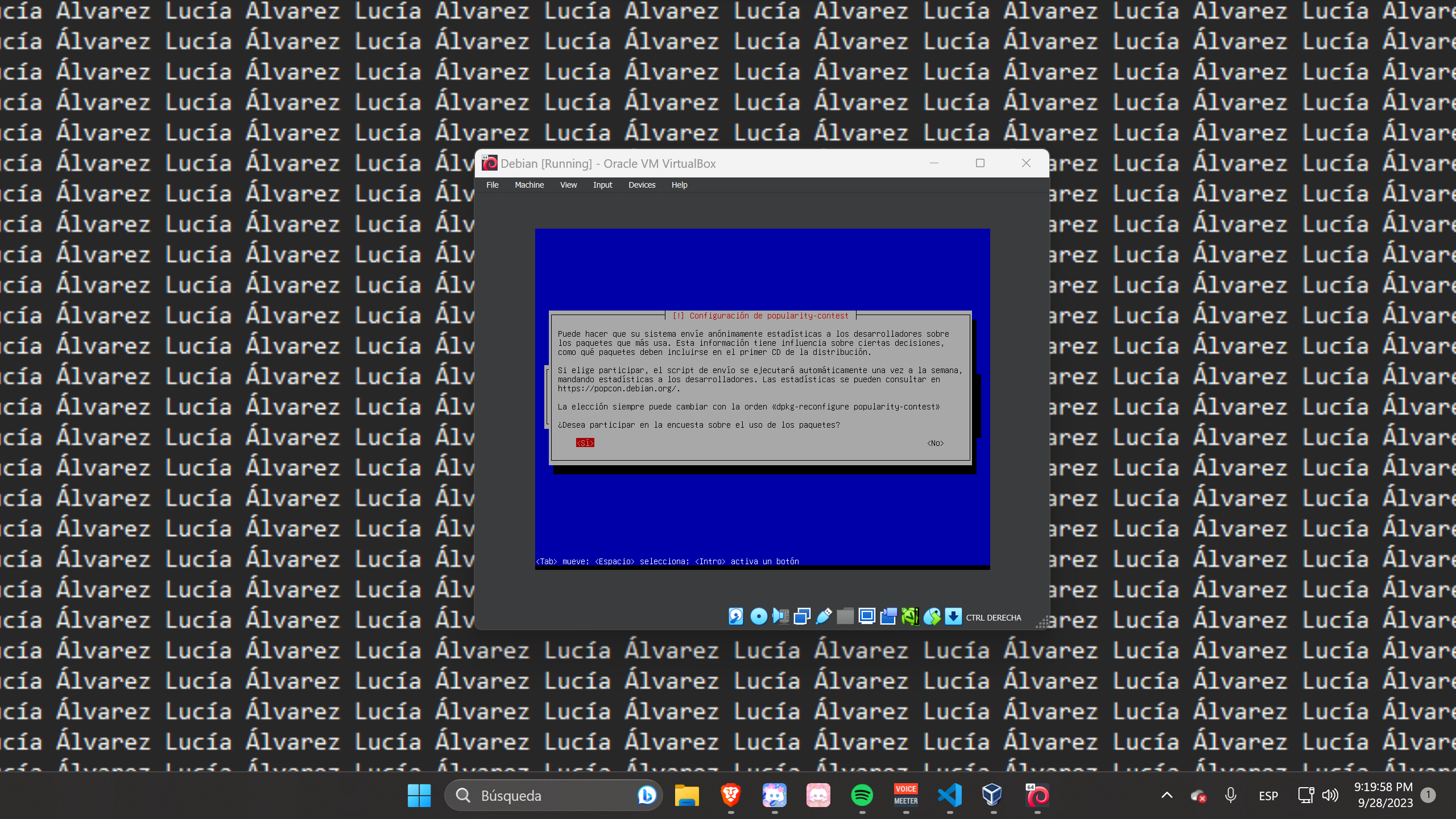This screenshot has width=1456, height=819.
Task: Toggle the keyboard capture indicator
Action: coord(954,617)
